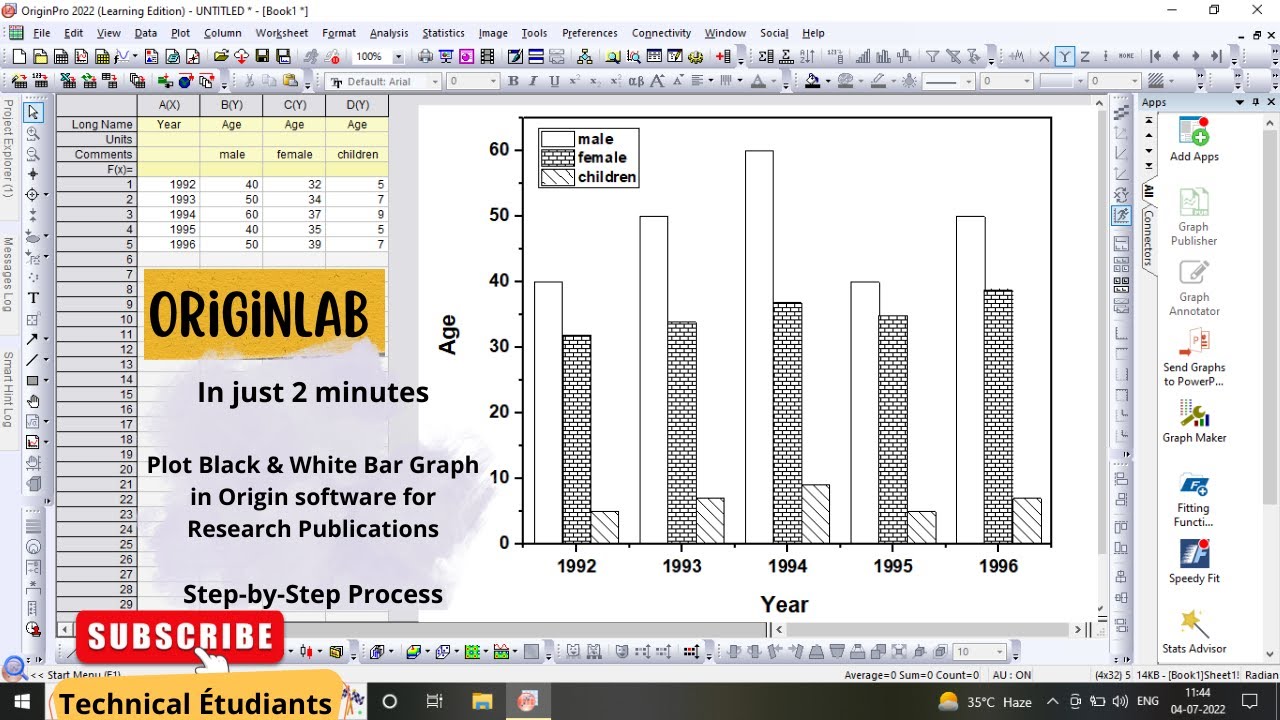Click the Set as Z column icon
1280x720 pixels.
click(1084, 57)
